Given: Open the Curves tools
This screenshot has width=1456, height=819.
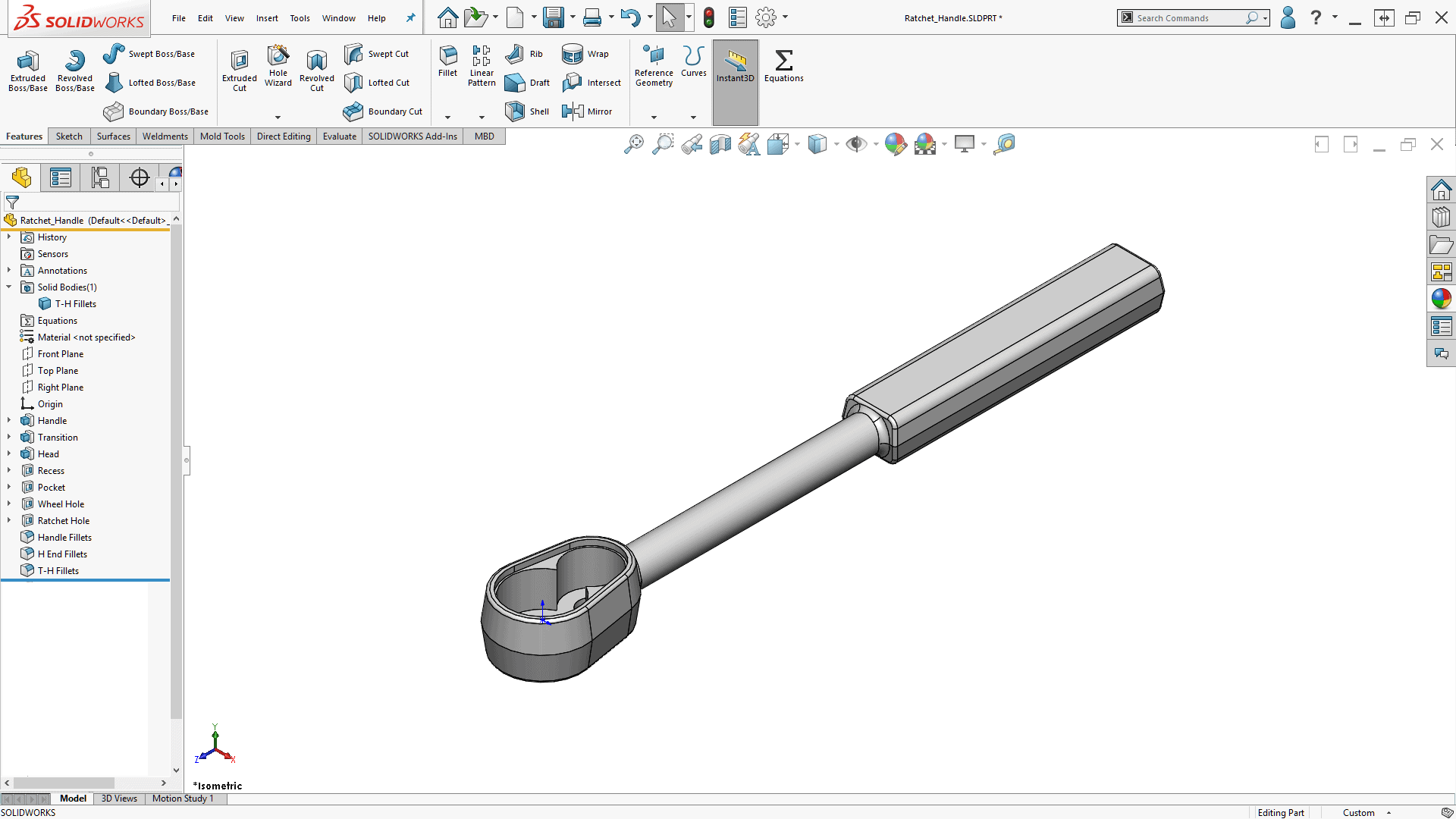Looking at the screenshot, I should tap(694, 61).
